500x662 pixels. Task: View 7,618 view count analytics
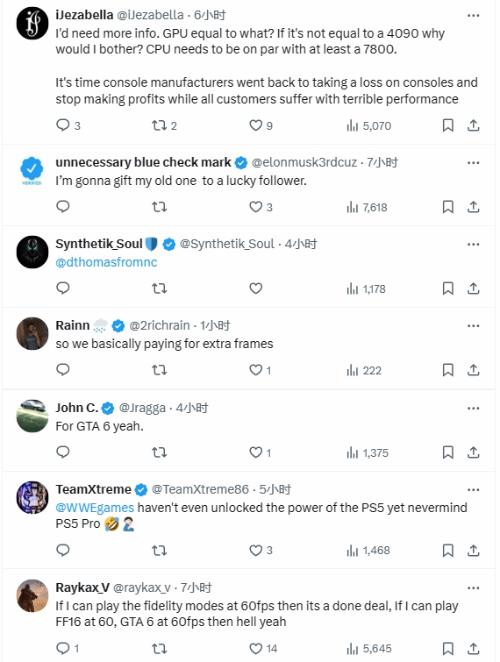tap(367, 207)
